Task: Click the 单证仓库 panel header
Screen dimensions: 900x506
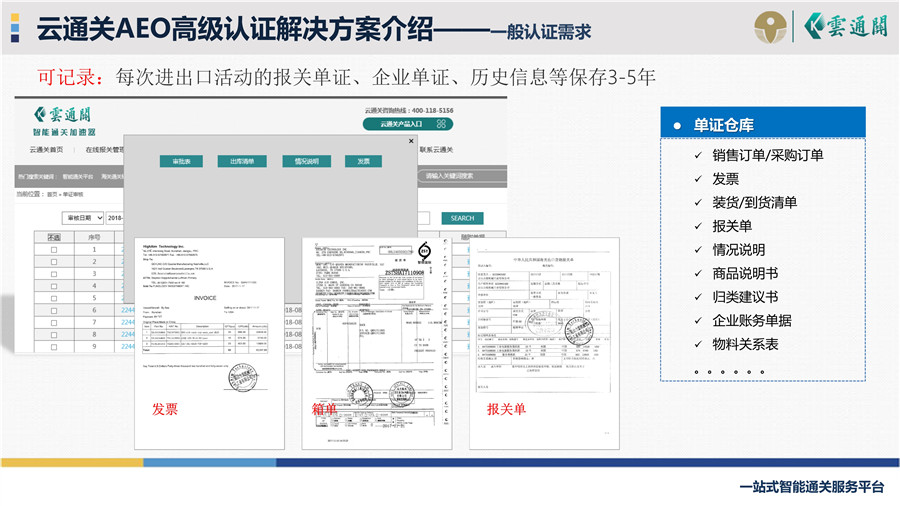Action: [763, 122]
